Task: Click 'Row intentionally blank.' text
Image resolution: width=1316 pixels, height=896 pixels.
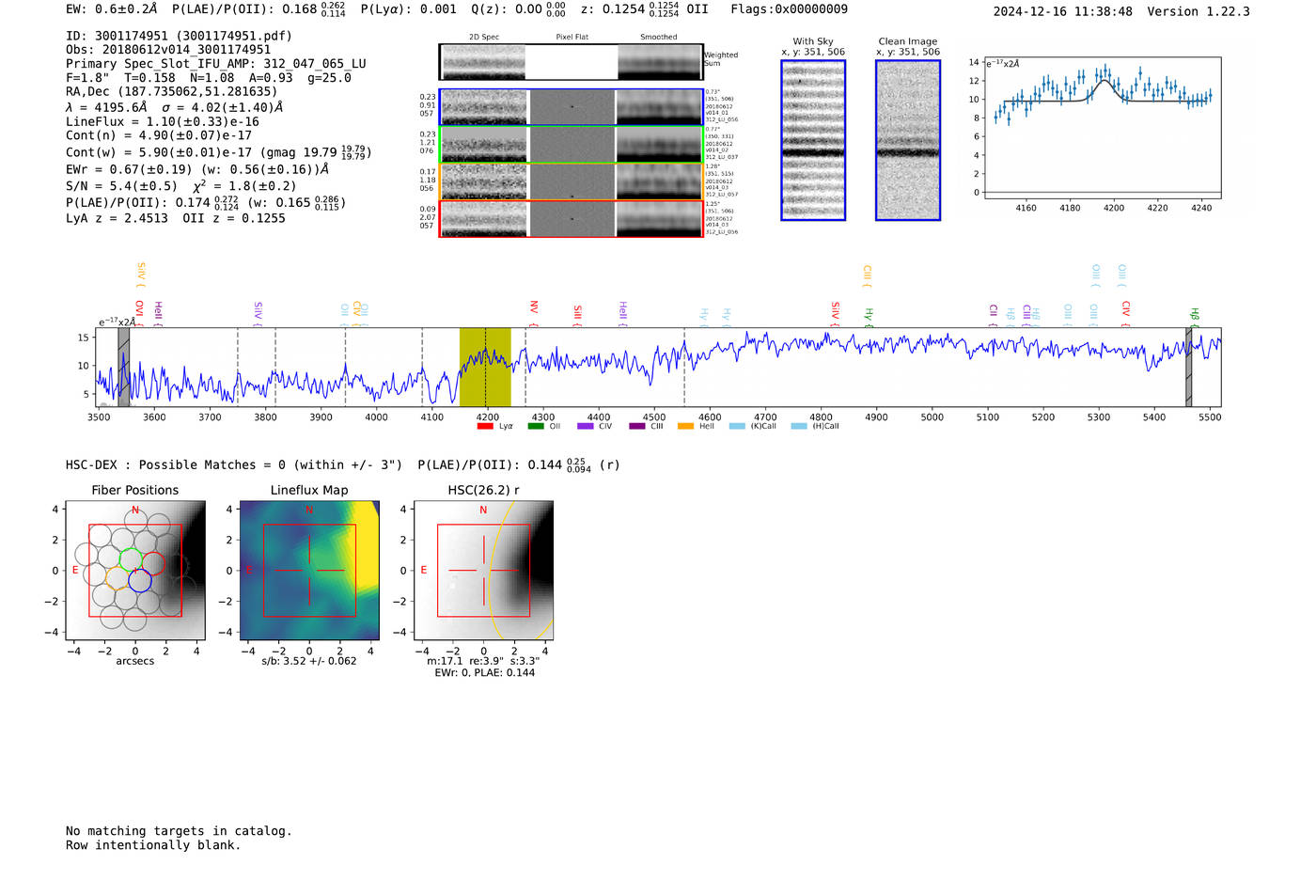Action: tap(153, 845)
